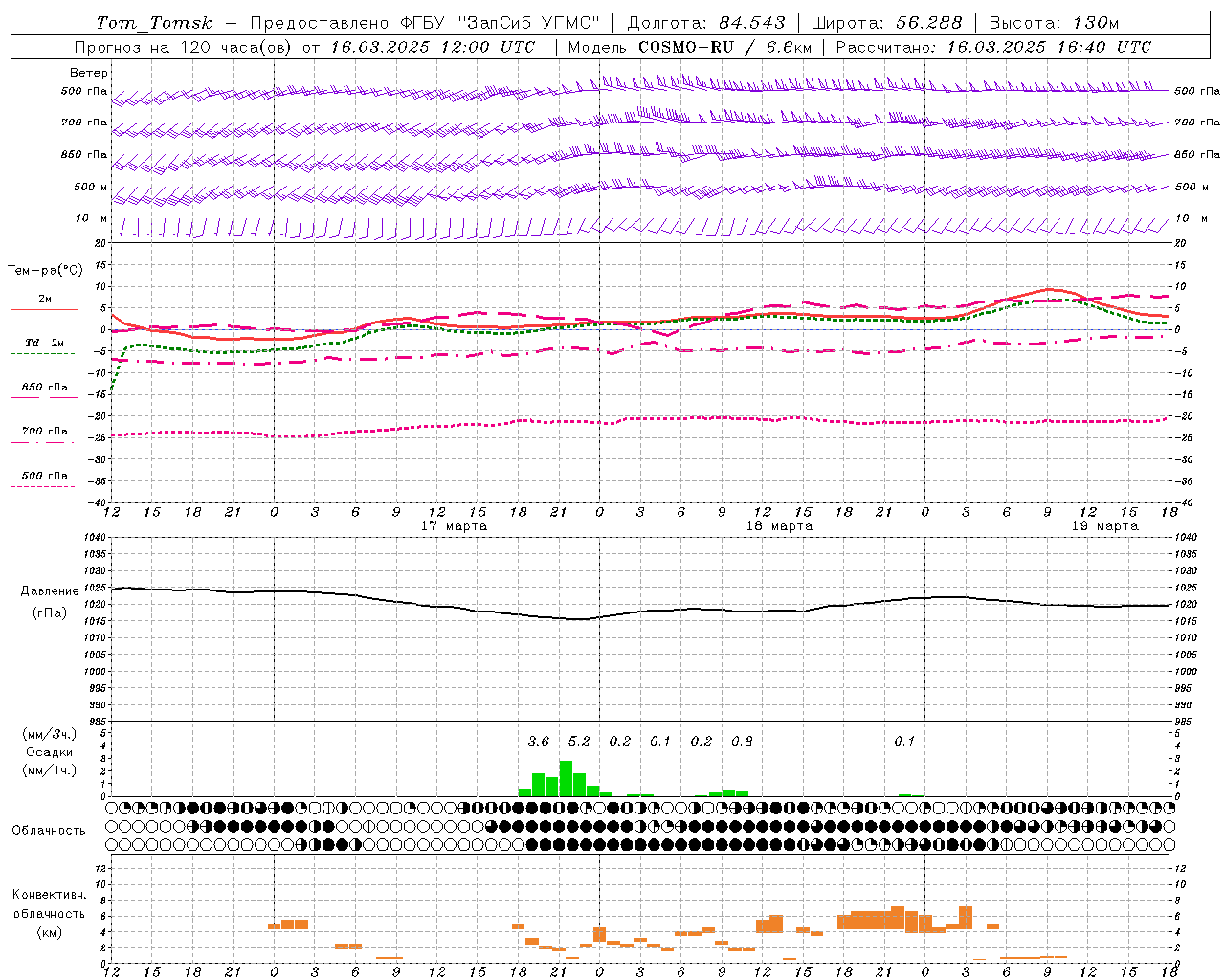Select the '17 марта' date label
Image resolution: width=1225 pixels, height=980 pixels.
[454, 526]
